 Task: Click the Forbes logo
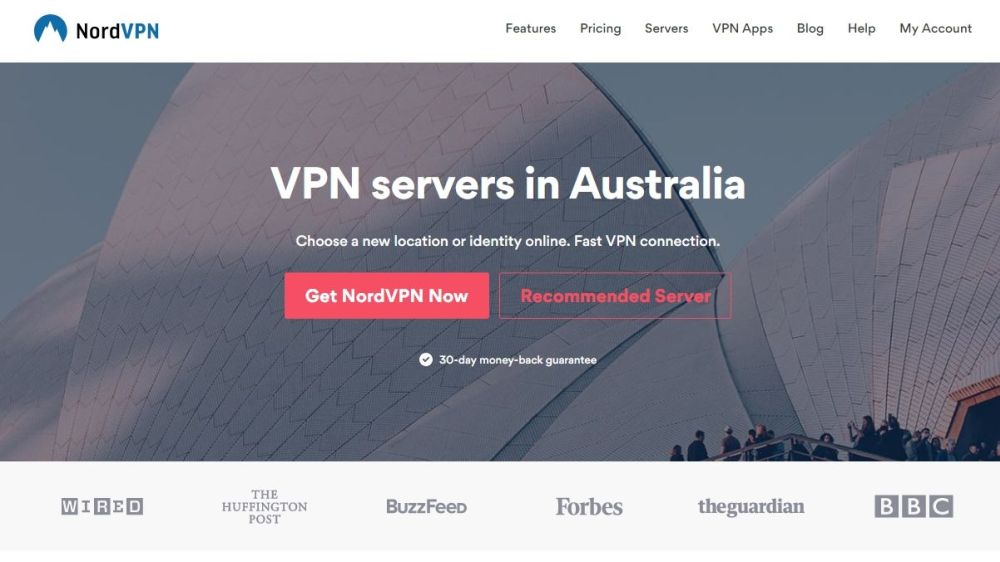point(589,507)
